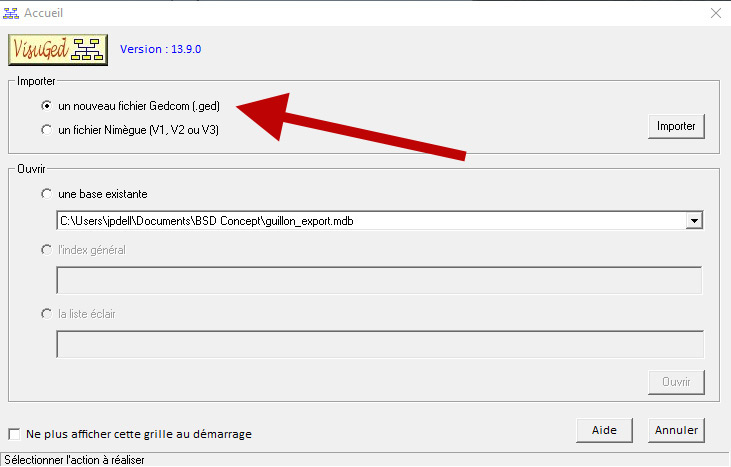731x467 pixels.
Task: Click the Ouvrir button
Action: pyautogui.click(x=676, y=382)
